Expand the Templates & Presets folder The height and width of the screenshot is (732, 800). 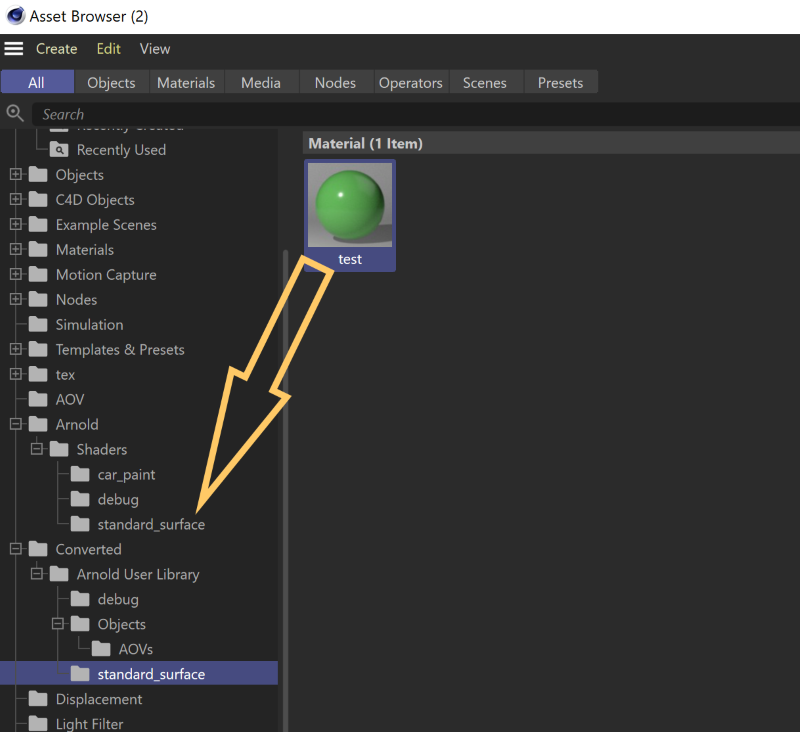click(x=16, y=349)
